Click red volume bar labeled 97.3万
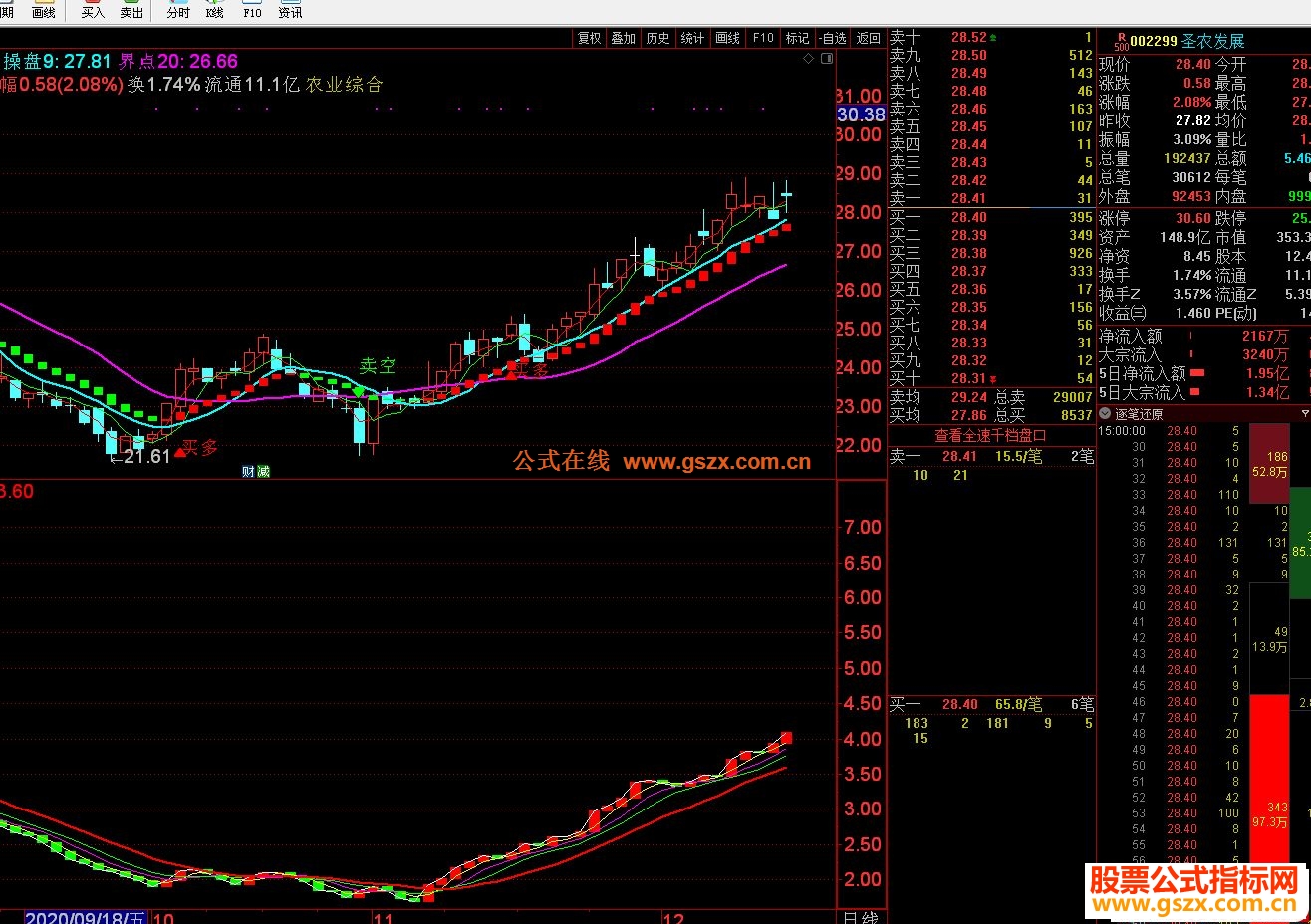 1269,780
